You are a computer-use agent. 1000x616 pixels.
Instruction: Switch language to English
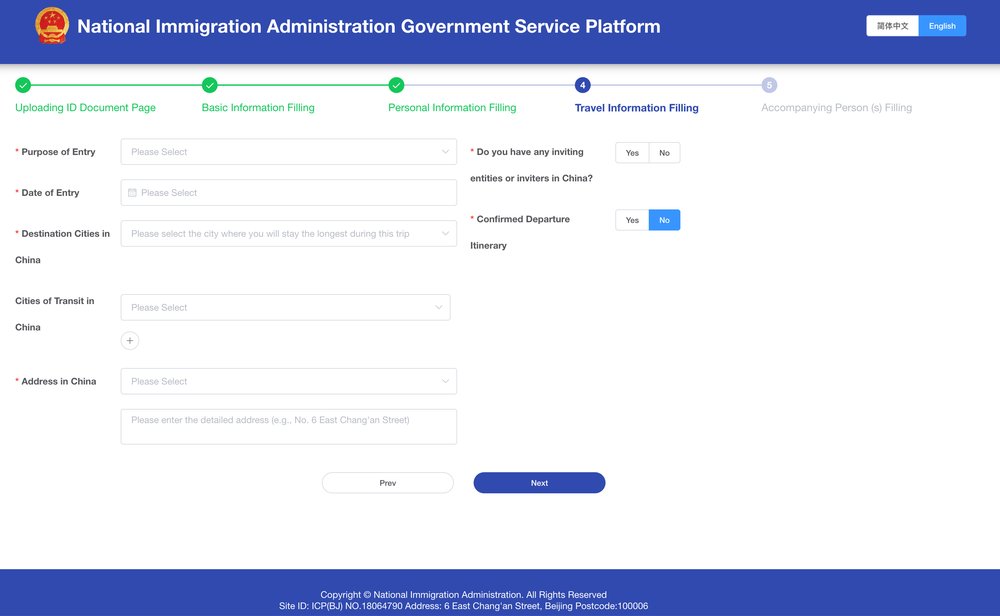click(942, 26)
